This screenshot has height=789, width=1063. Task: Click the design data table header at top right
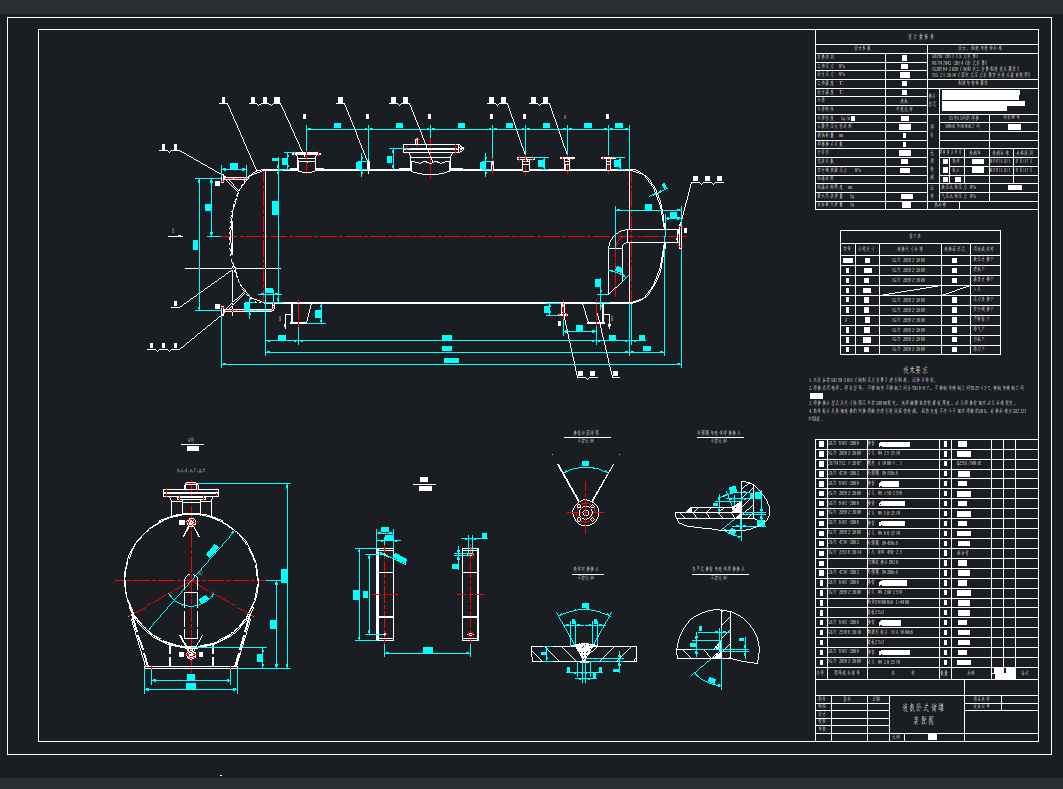(x=927, y=36)
